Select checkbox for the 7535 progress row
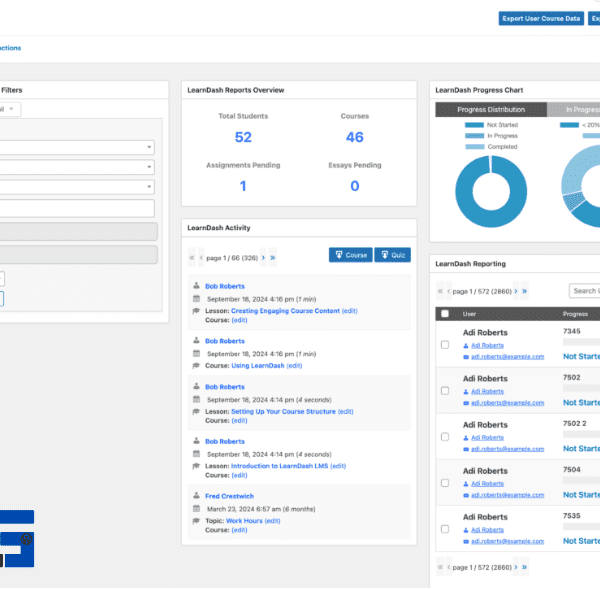600x589 pixels. tap(444, 529)
